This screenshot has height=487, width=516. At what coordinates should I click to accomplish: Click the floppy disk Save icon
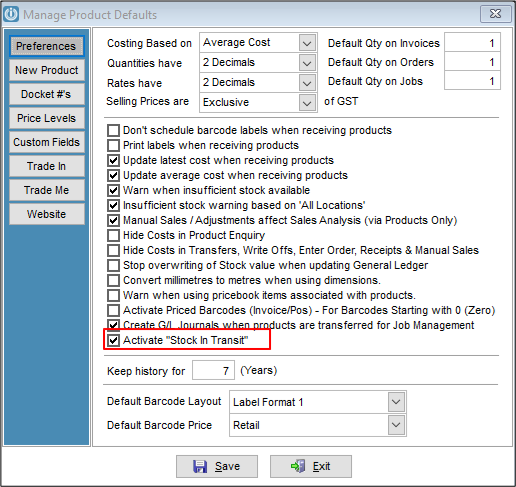coord(200,466)
